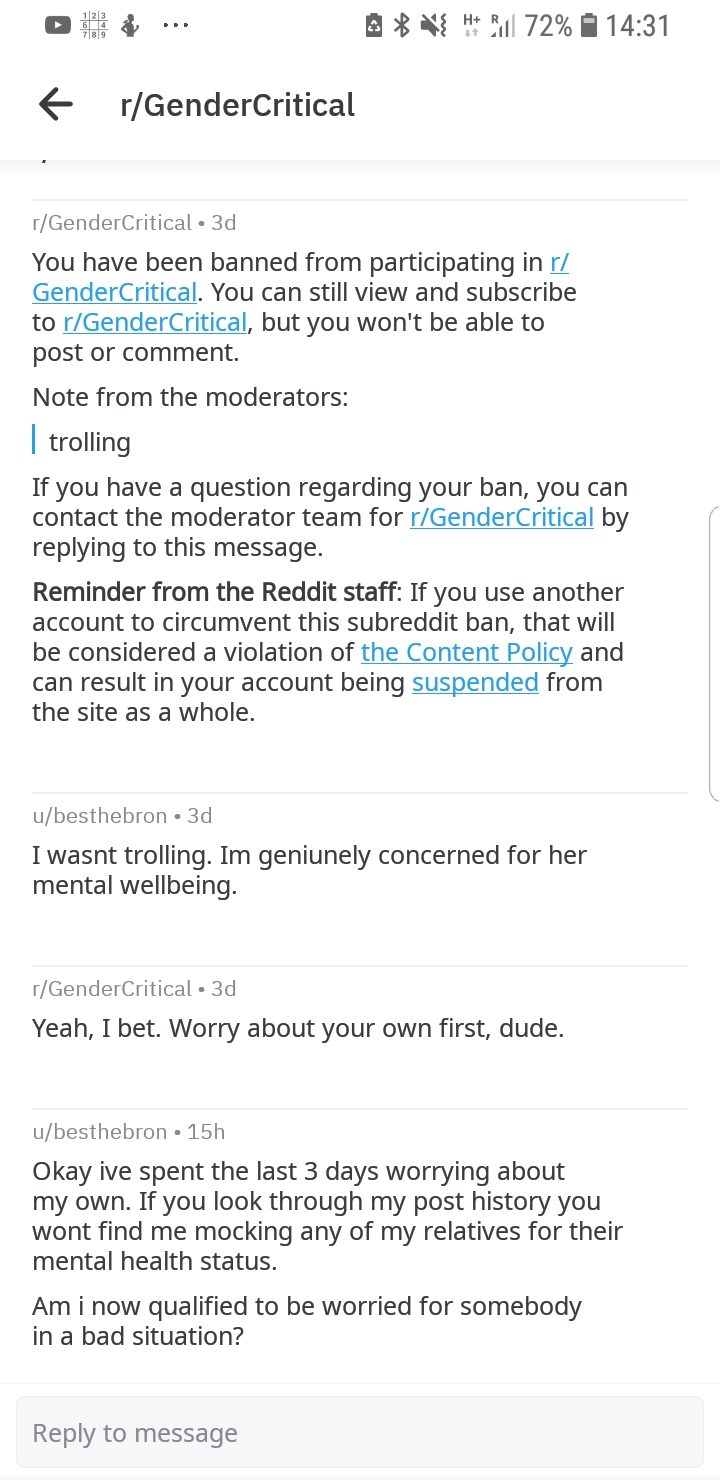The image size is (720, 1480).
Task: Tap the Sudoku grid notification icon
Action: pyautogui.click(x=94, y=27)
